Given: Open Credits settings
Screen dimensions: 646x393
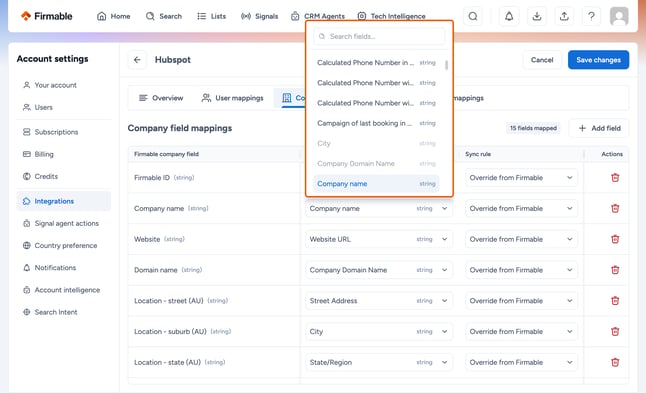Looking at the screenshot, I should pyautogui.click(x=64, y=176).
